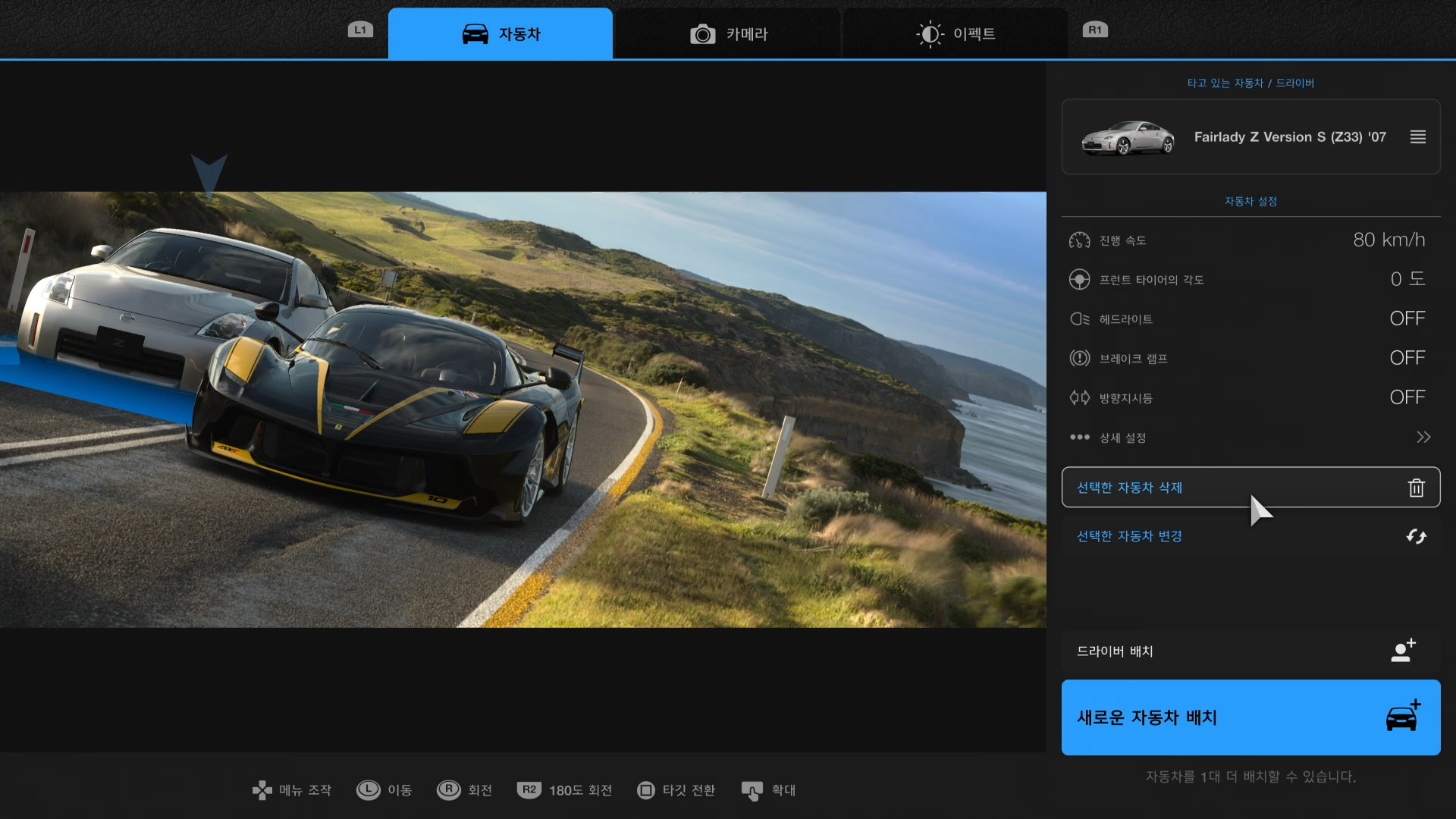Click the R1 shoulder button indicator

point(1094,30)
